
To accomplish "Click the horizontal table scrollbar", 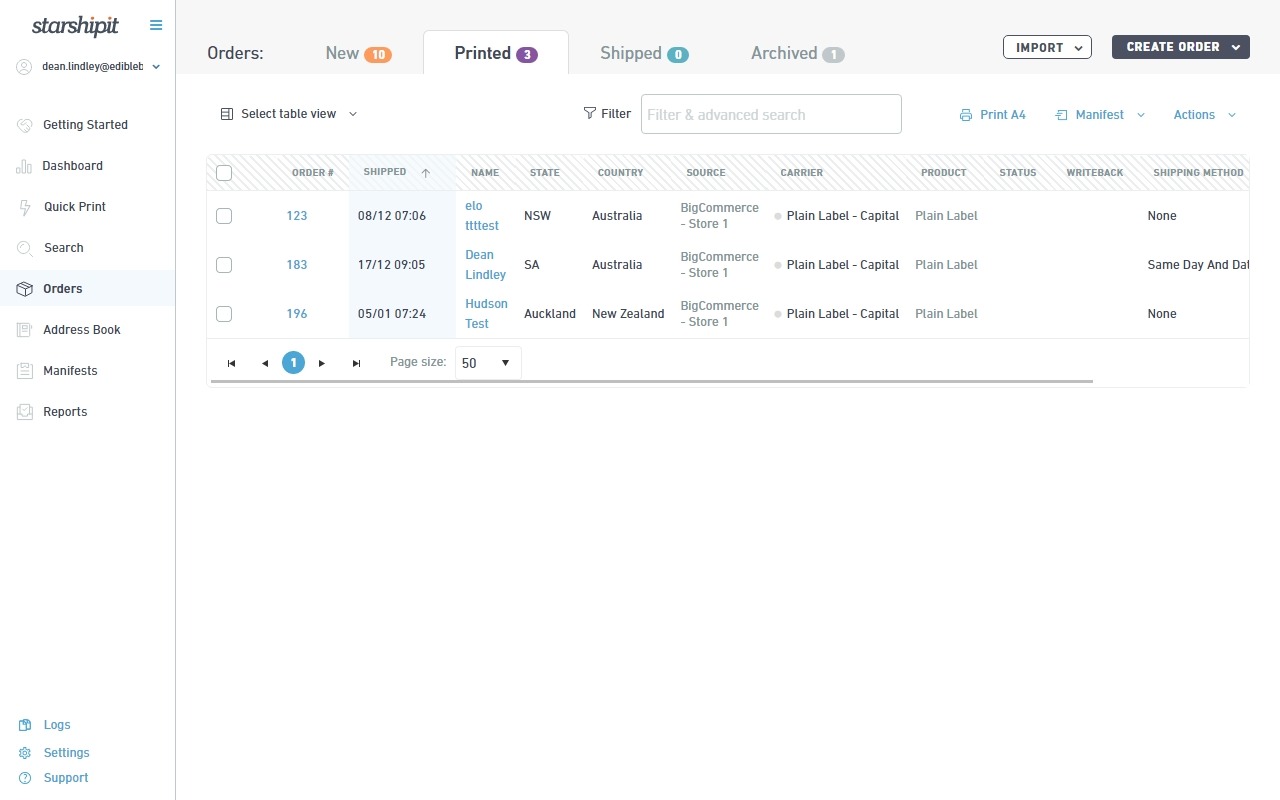I will pos(650,381).
